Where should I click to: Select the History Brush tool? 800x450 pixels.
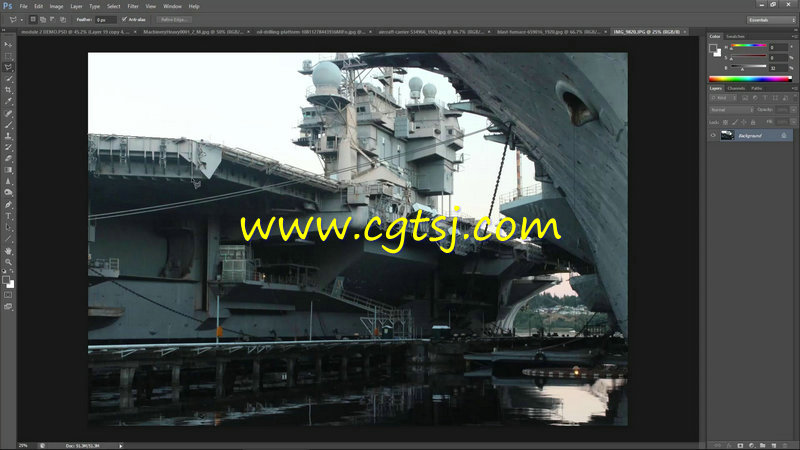click(x=8, y=147)
